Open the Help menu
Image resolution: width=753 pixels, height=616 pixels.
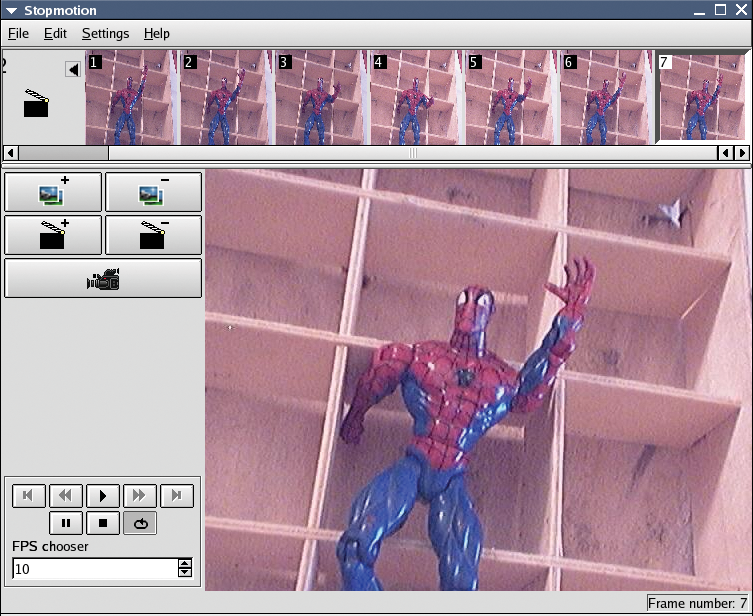tap(157, 34)
